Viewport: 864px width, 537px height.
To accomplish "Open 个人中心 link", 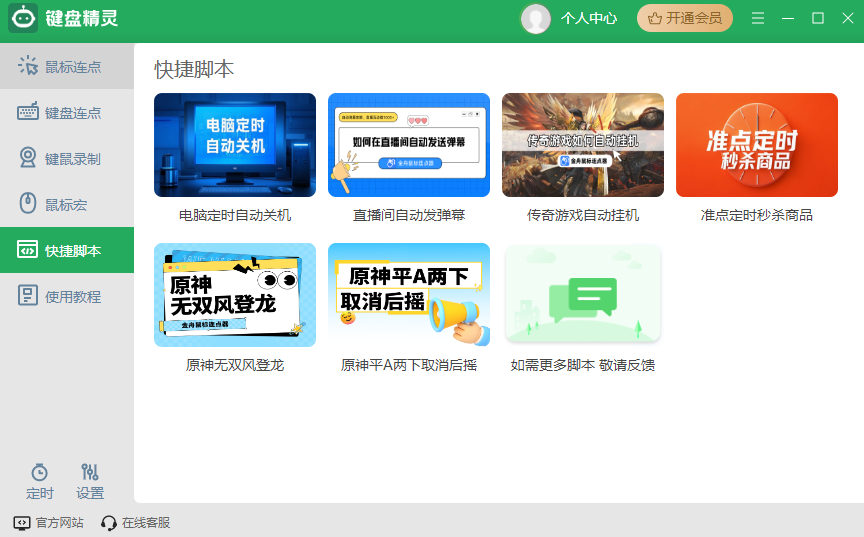I will pyautogui.click(x=589, y=18).
